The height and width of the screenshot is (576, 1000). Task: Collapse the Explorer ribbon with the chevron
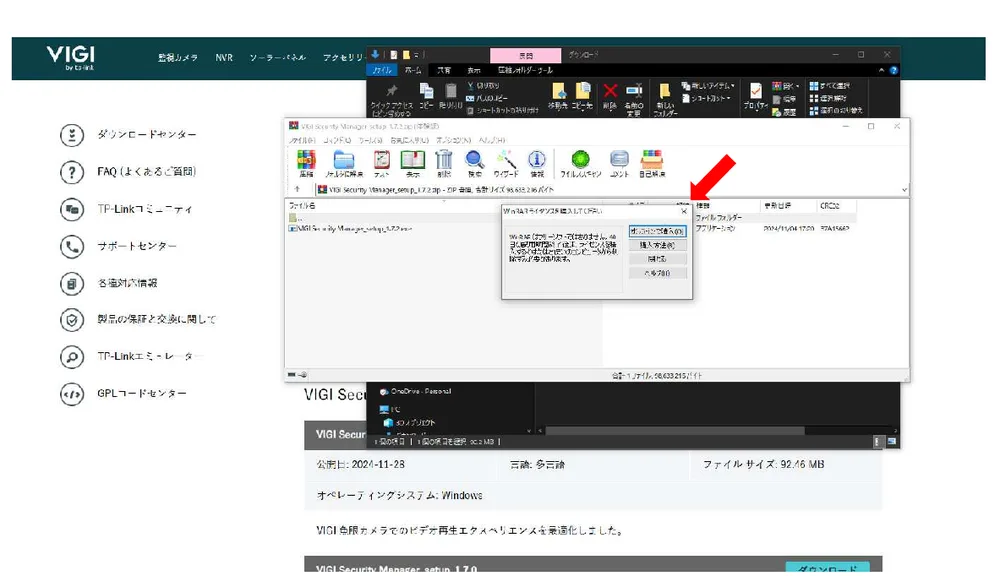click(x=881, y=70)
